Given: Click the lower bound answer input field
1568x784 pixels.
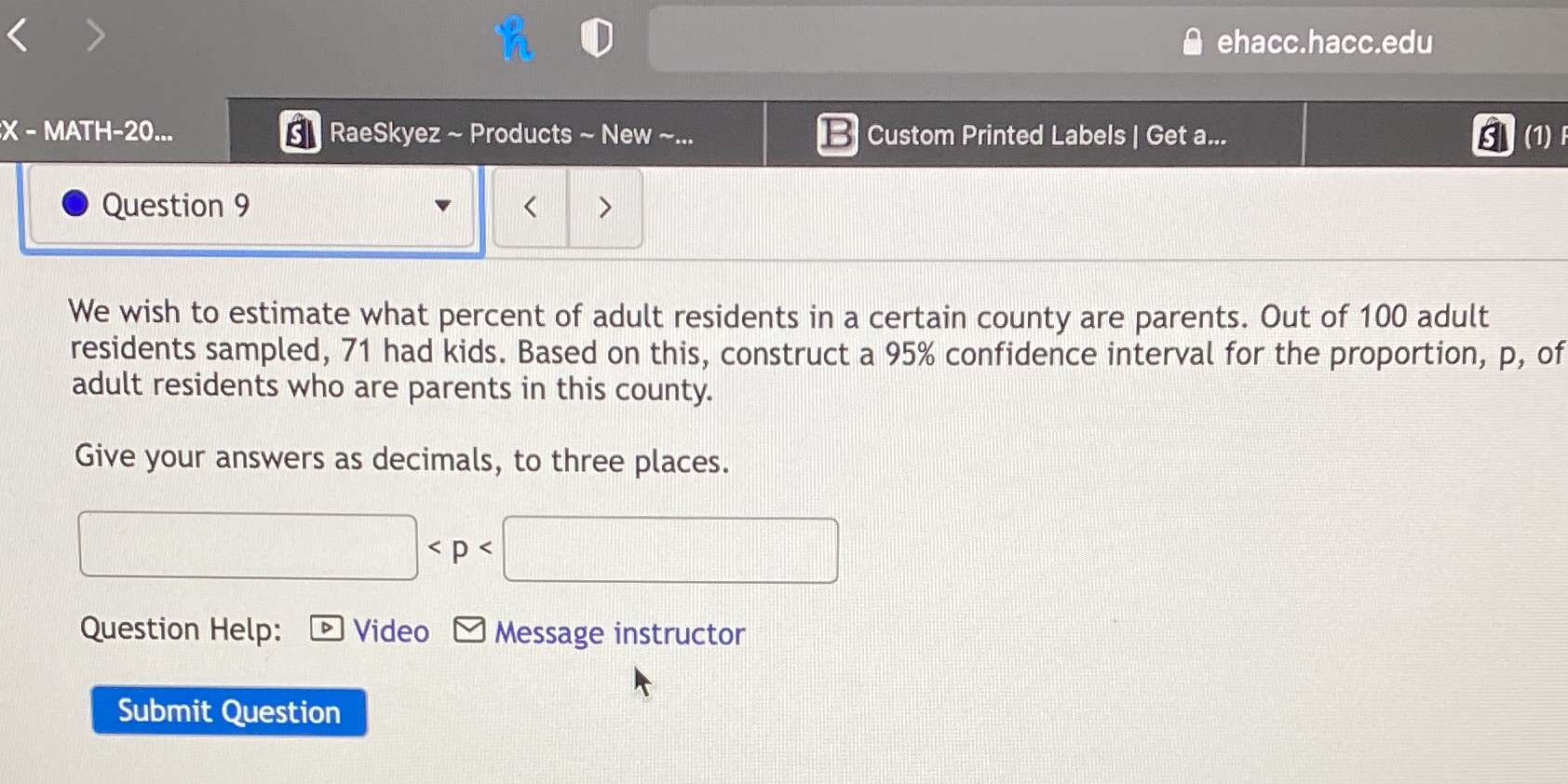Looking at the screenshot, I should 247,547.
